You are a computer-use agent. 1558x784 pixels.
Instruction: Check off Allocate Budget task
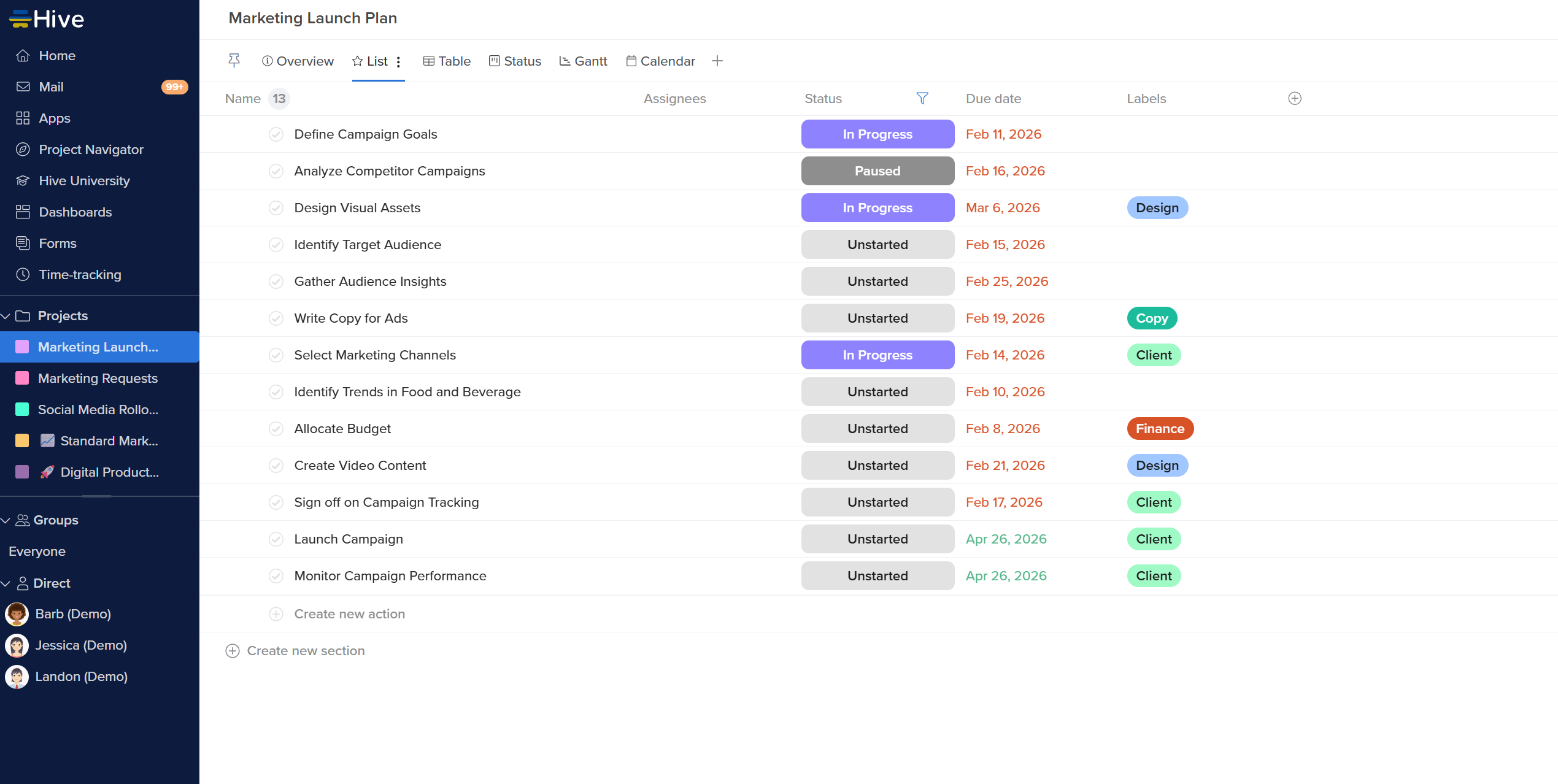click(x=276, y=428)
